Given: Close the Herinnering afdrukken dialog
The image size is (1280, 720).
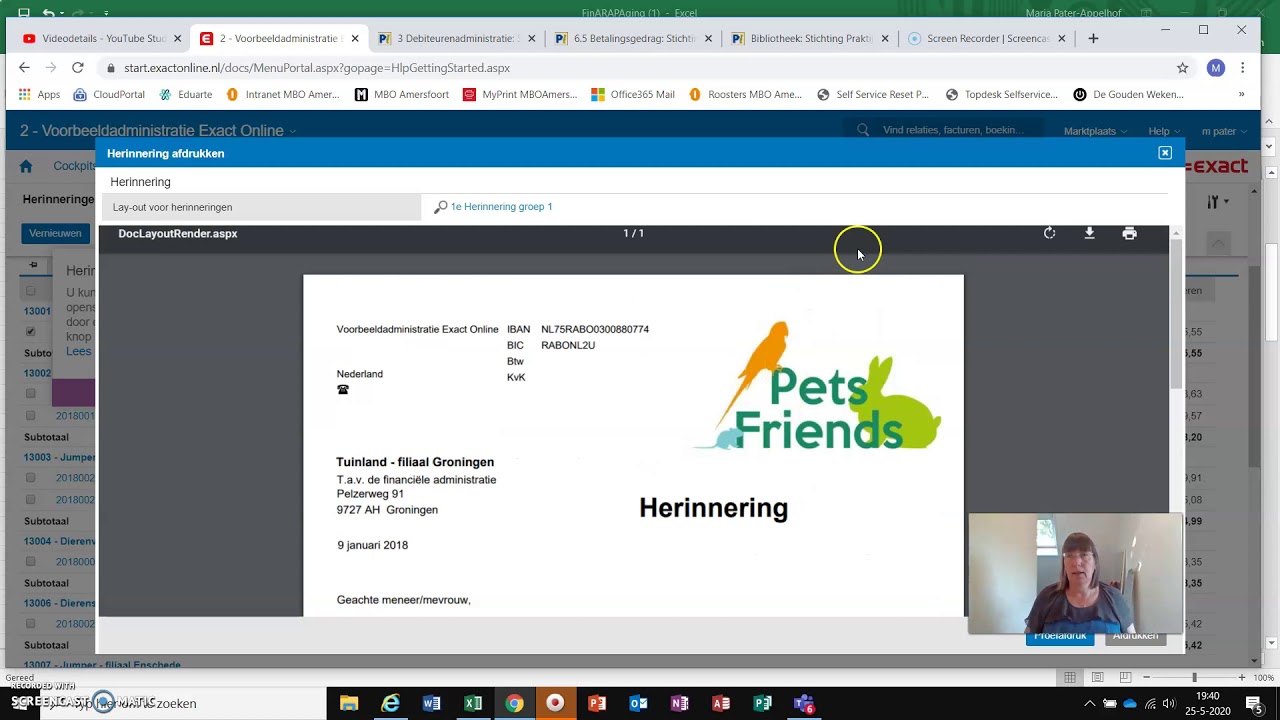Looking at the screenshot, I should [1165, 153].
